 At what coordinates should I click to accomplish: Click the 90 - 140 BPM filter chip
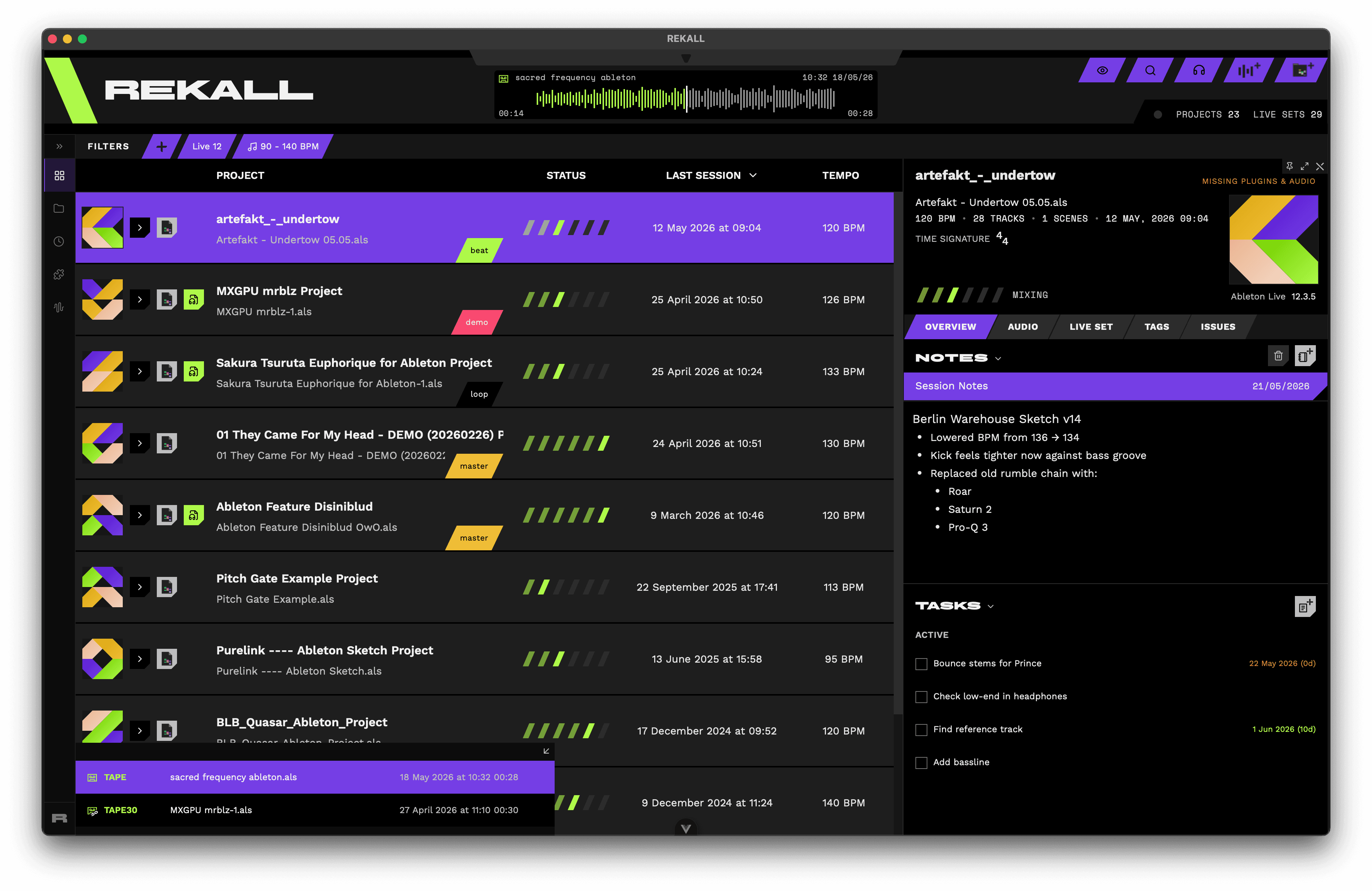283,146
